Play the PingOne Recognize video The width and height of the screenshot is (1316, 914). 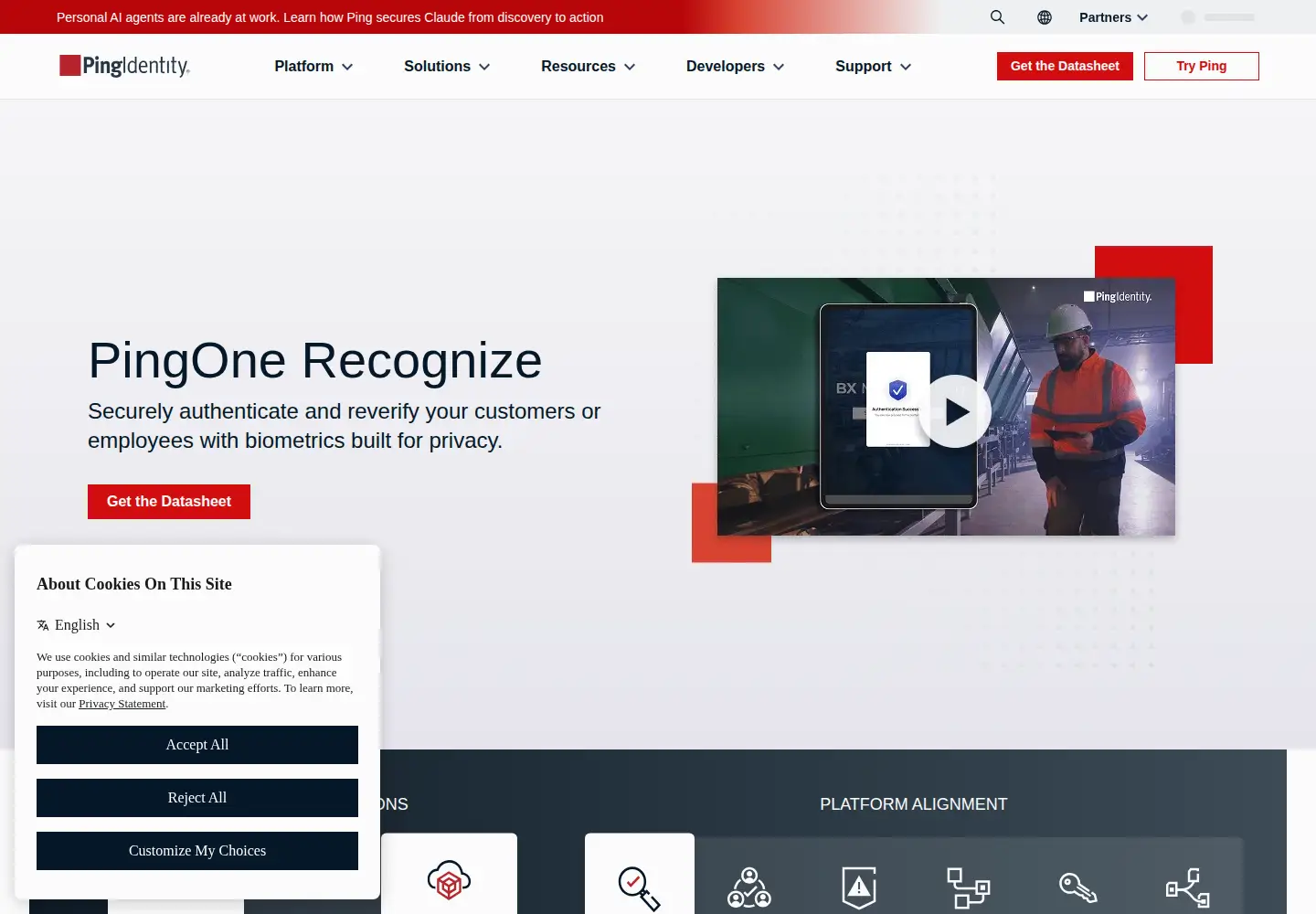(955, 411)
